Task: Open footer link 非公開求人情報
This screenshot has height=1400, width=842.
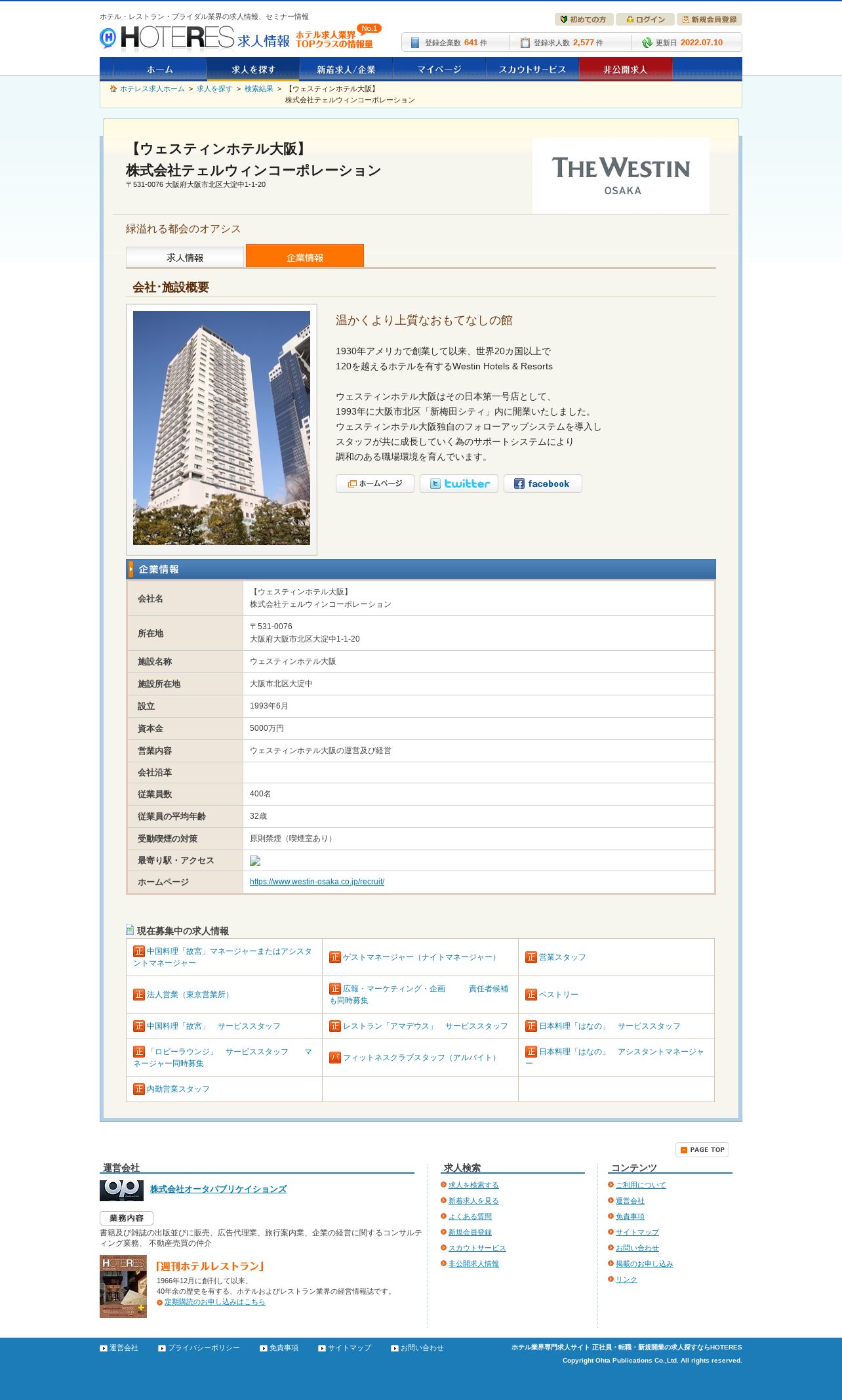Action: click(x=473, y=1264)
